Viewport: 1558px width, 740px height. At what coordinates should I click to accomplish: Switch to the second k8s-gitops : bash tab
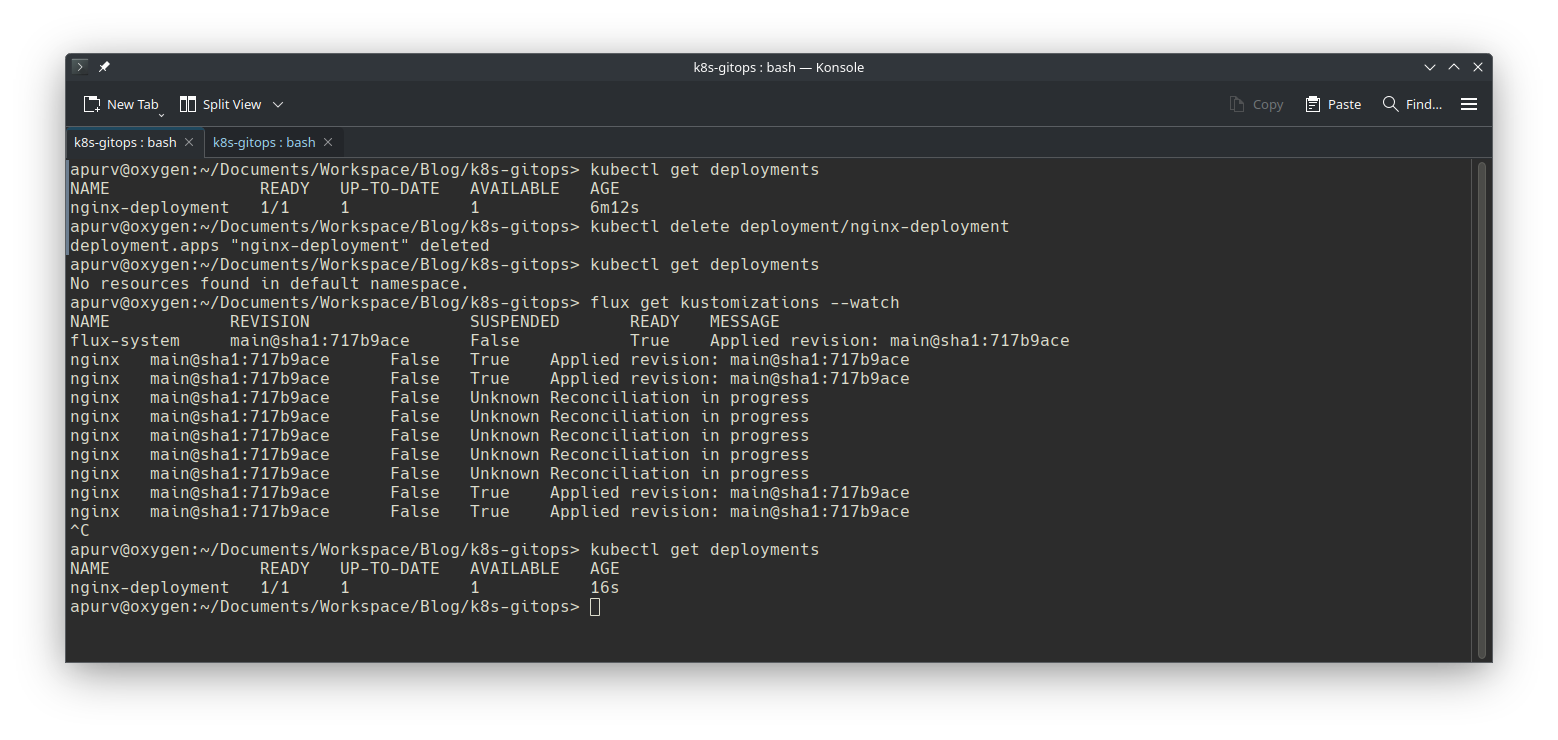(x=263, y=142)
